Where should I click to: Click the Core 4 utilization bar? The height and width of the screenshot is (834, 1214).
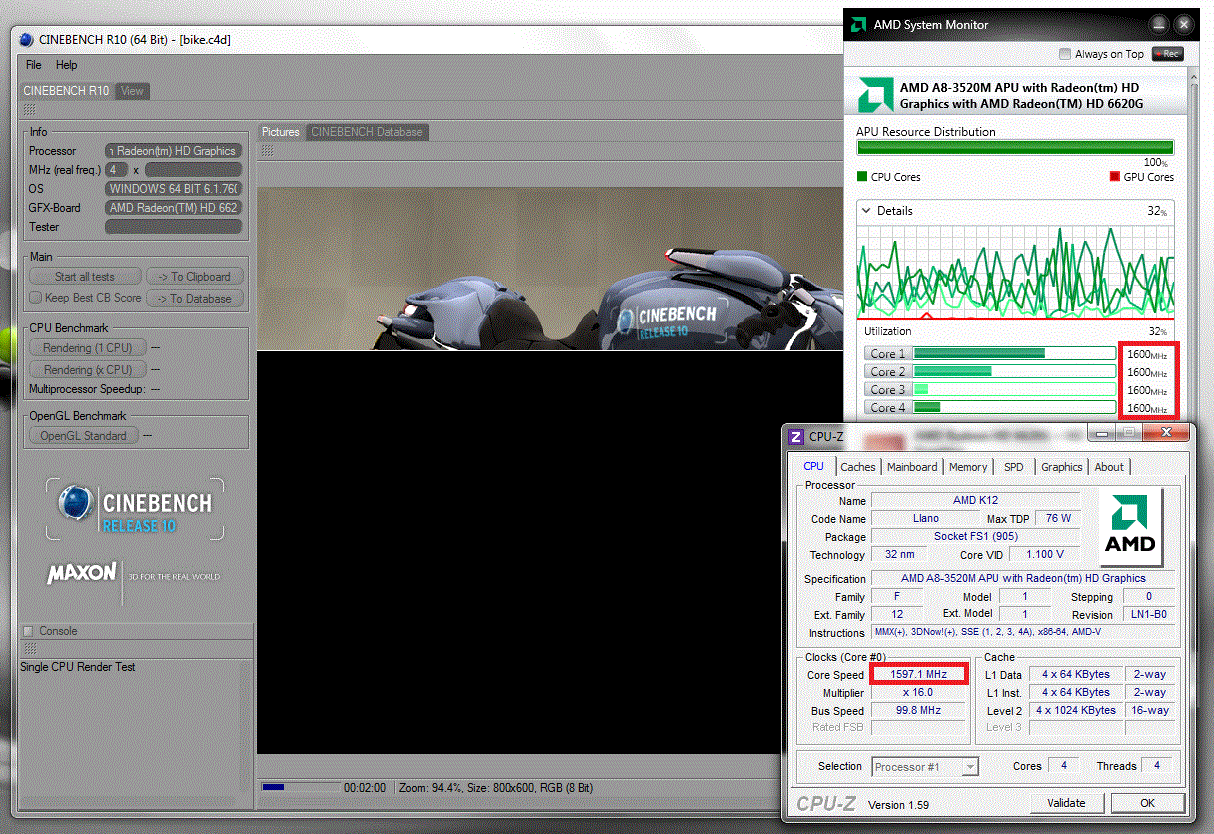tap(1014, 407)
